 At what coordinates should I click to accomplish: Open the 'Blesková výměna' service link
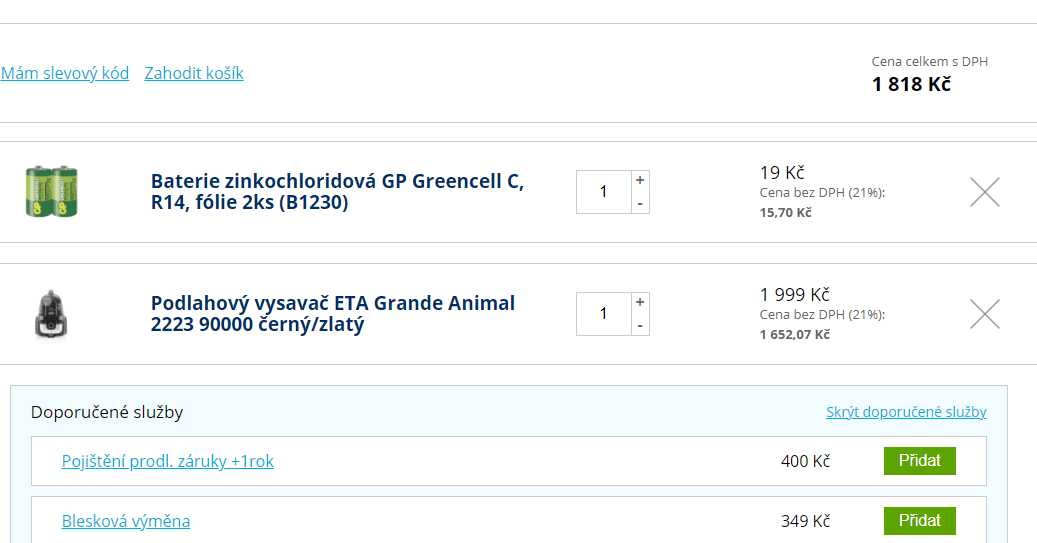coord(126,521)
